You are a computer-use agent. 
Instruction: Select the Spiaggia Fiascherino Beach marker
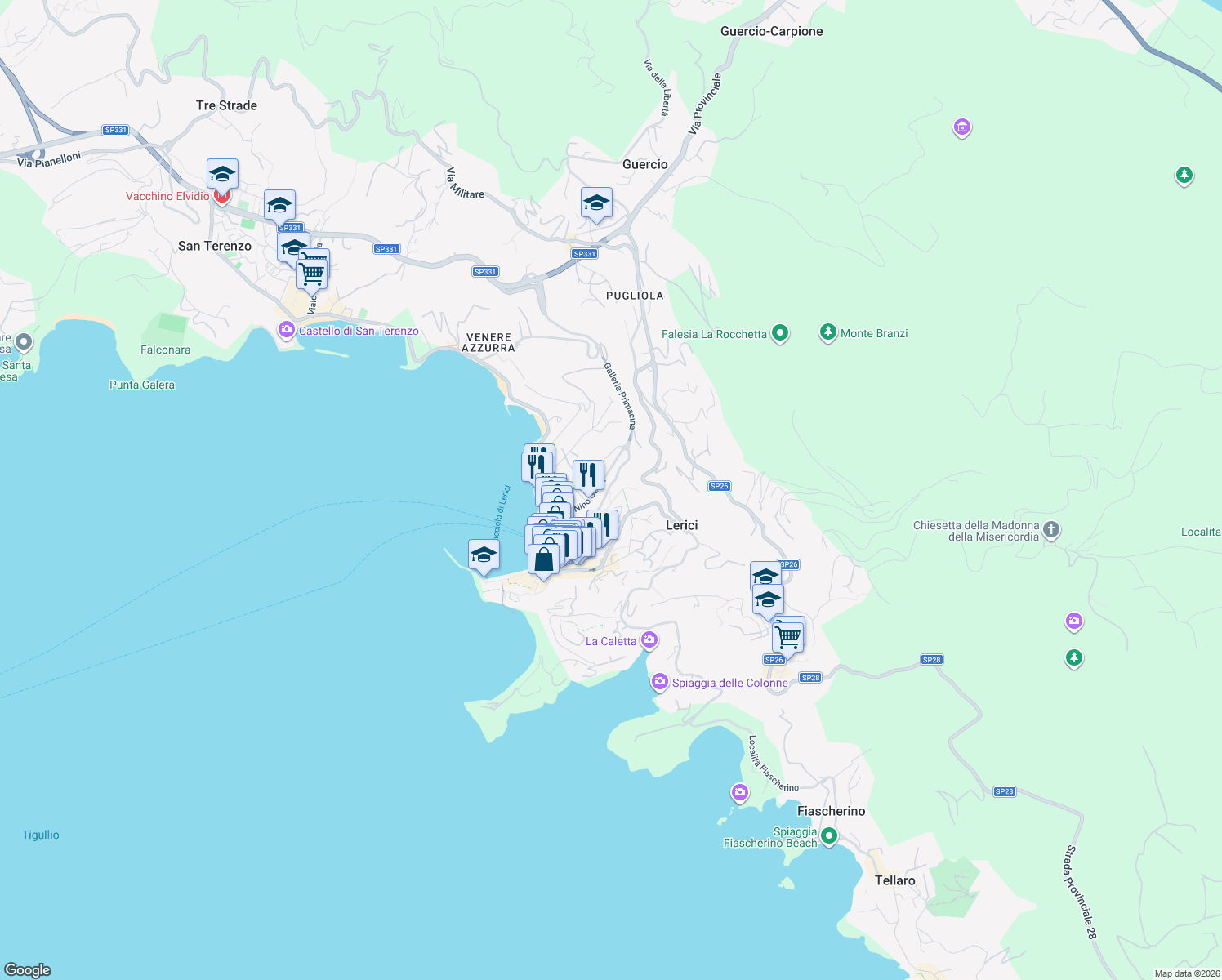[829, 836]
